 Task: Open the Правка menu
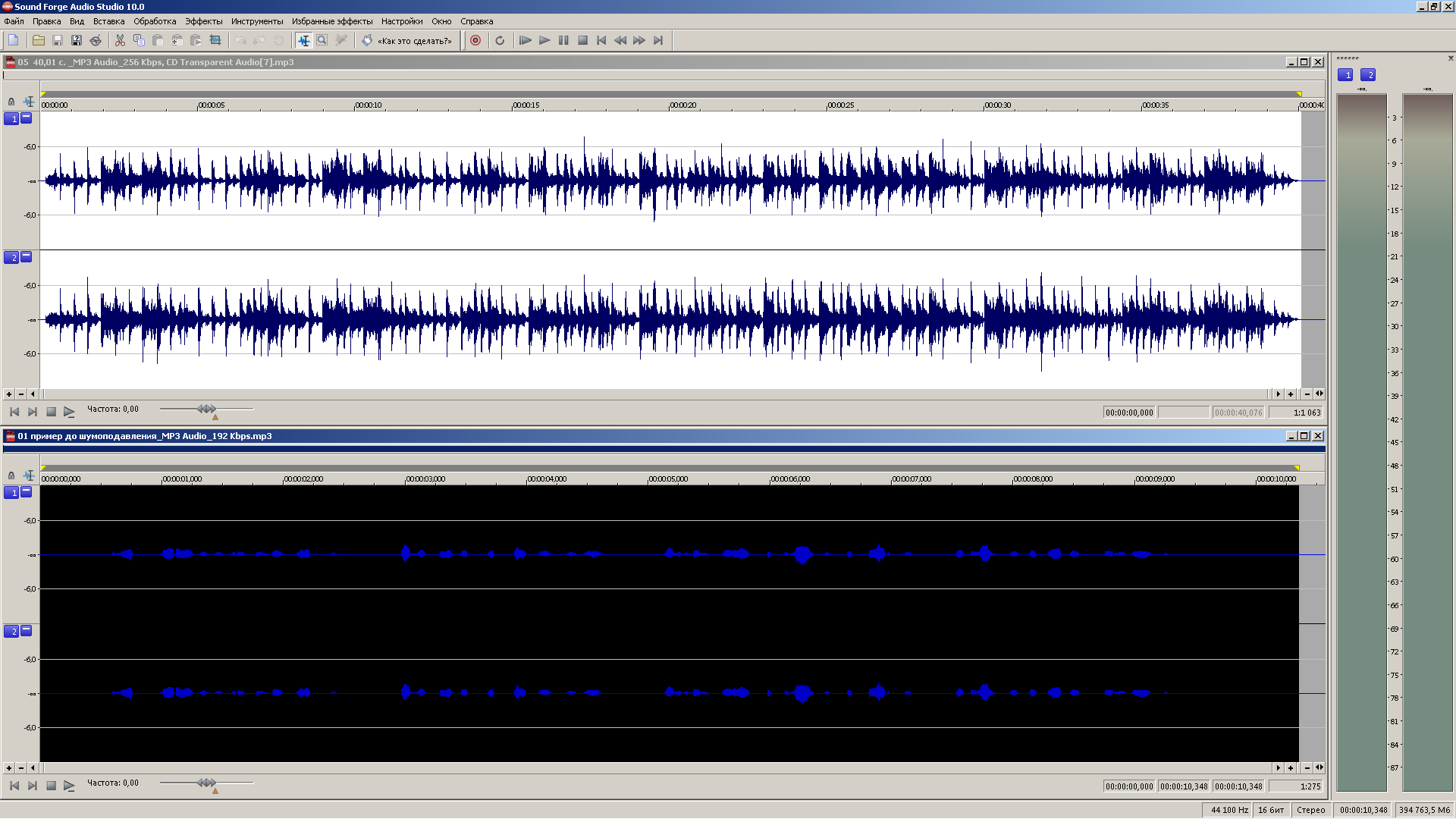tap(46, 21)
